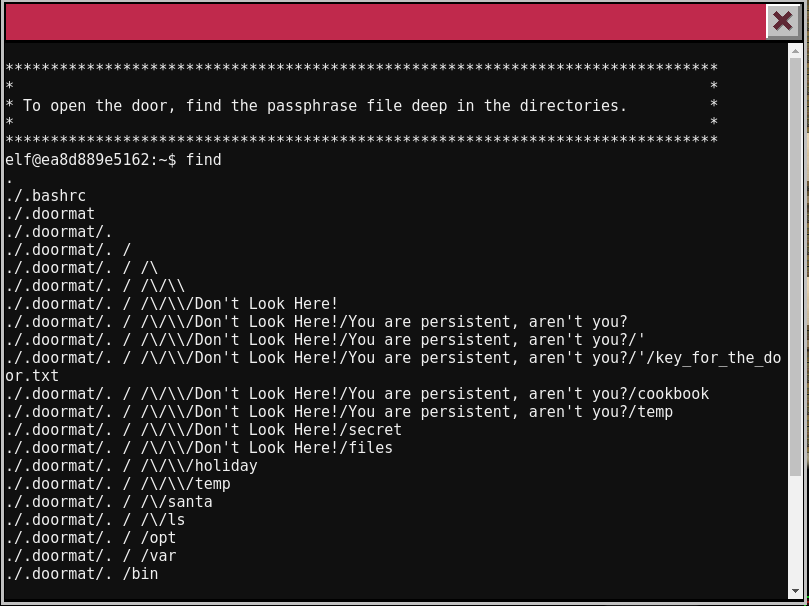Click the path ending in /opt
This screenshot has width=809, height=606.
coord(91,538)
